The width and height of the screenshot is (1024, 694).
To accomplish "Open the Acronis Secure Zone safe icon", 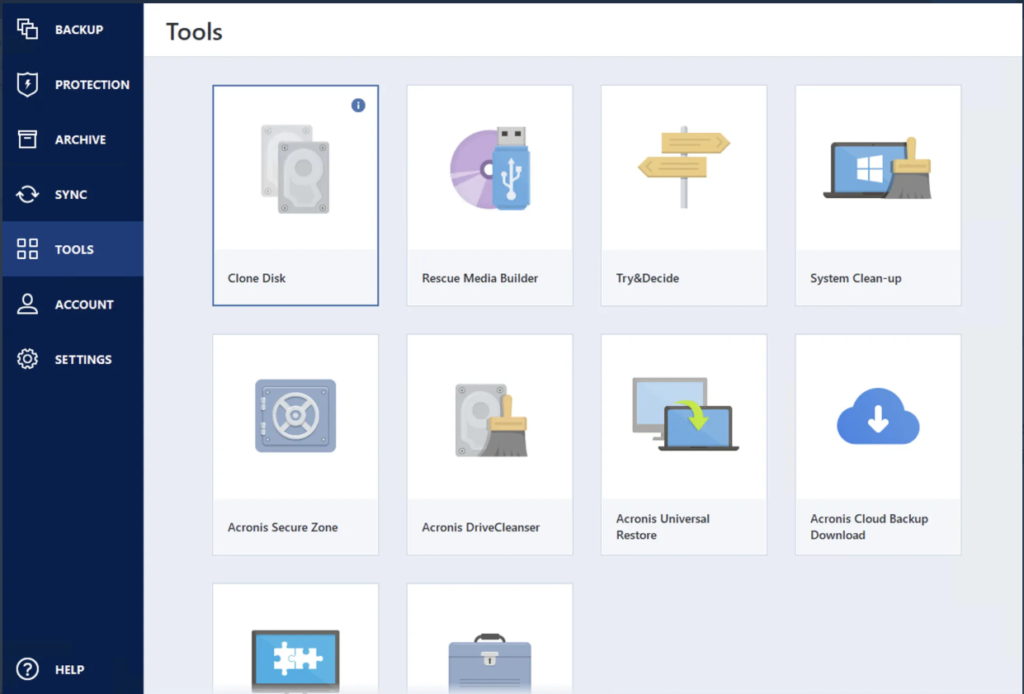I will [295, 415].
